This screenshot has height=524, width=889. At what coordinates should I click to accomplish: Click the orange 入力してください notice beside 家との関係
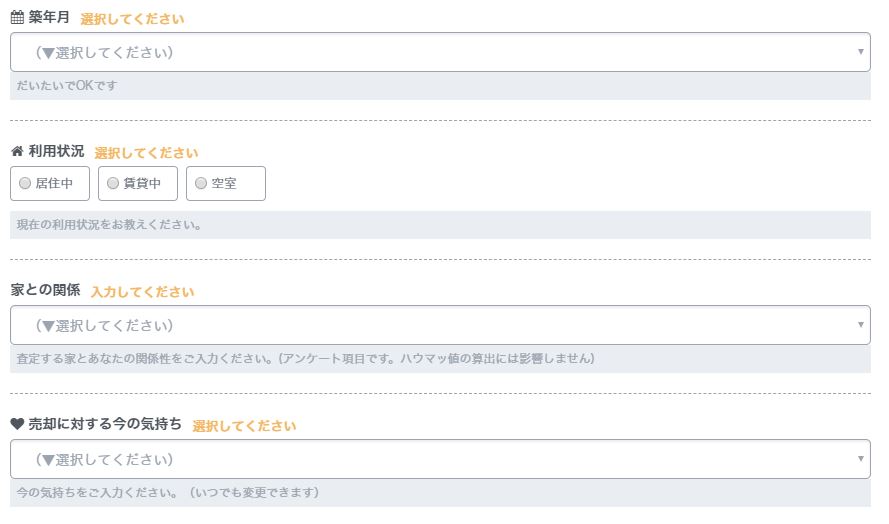click(142, 292)
